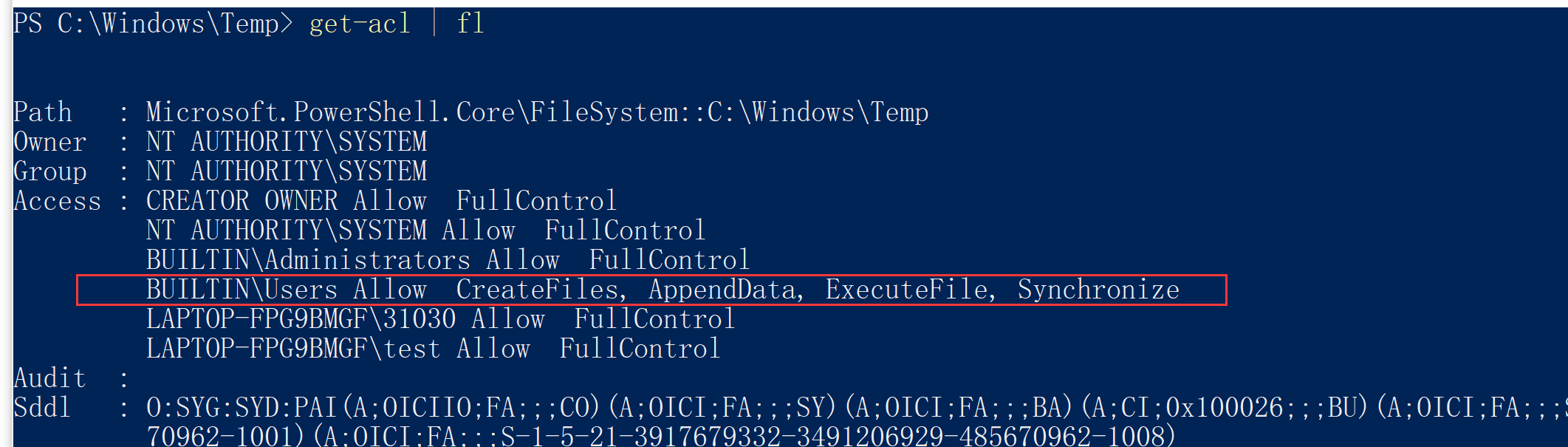The height and width of the screenshot is (447, 1568).
Task: Click the Microsoft.PowerShell.Core FileSystem path value
Action: [537, 113]
